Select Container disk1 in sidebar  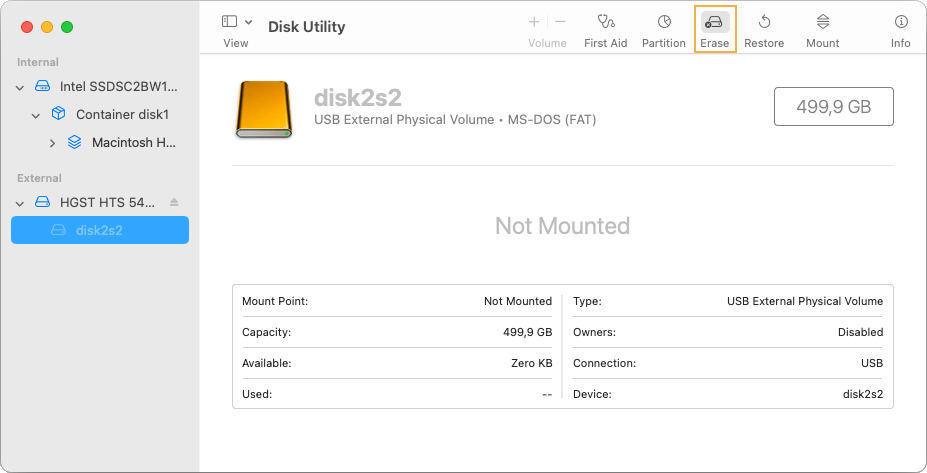[x=122, y=114]
